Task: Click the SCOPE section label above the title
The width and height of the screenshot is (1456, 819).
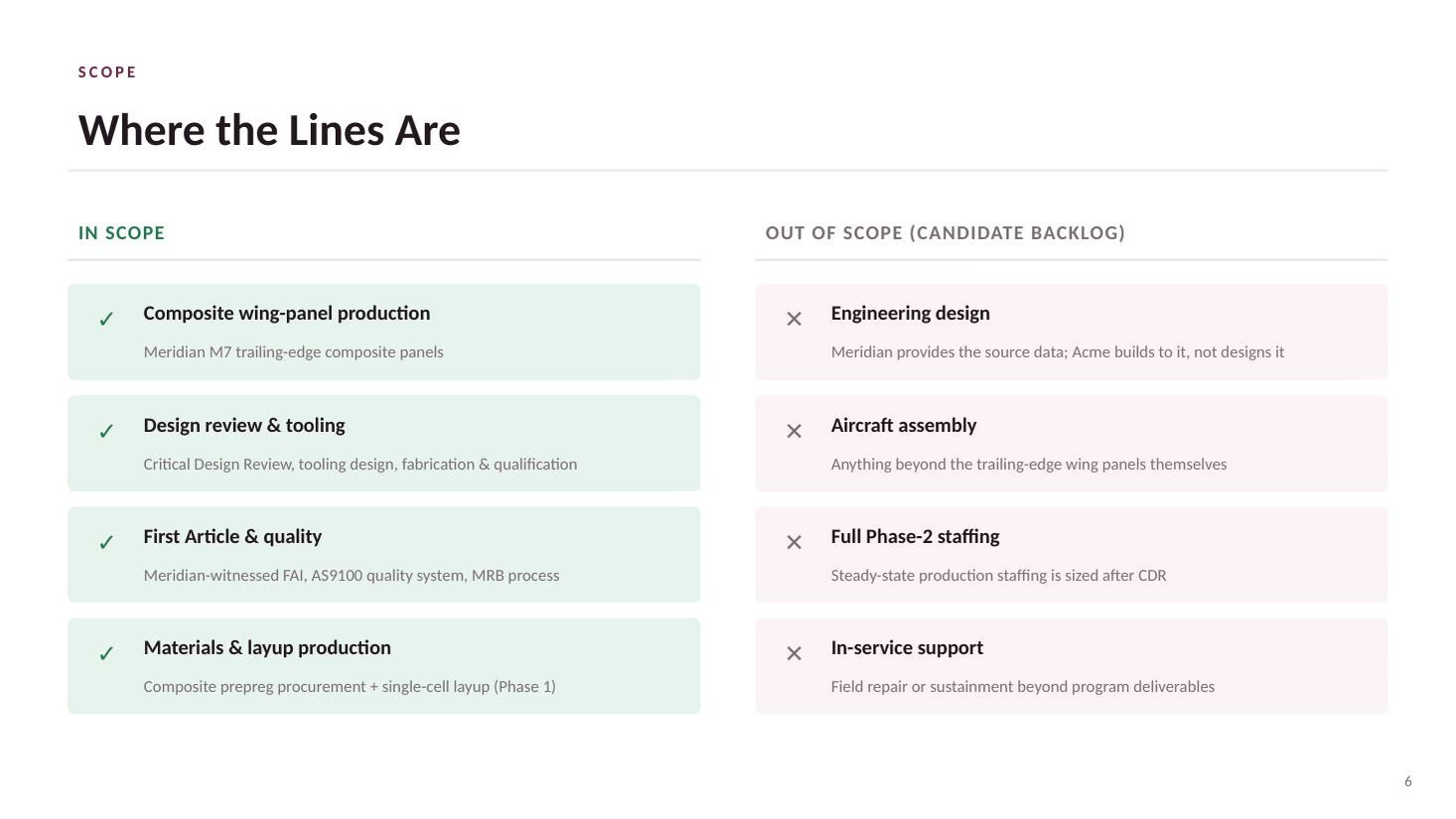Action: point(107,72)
